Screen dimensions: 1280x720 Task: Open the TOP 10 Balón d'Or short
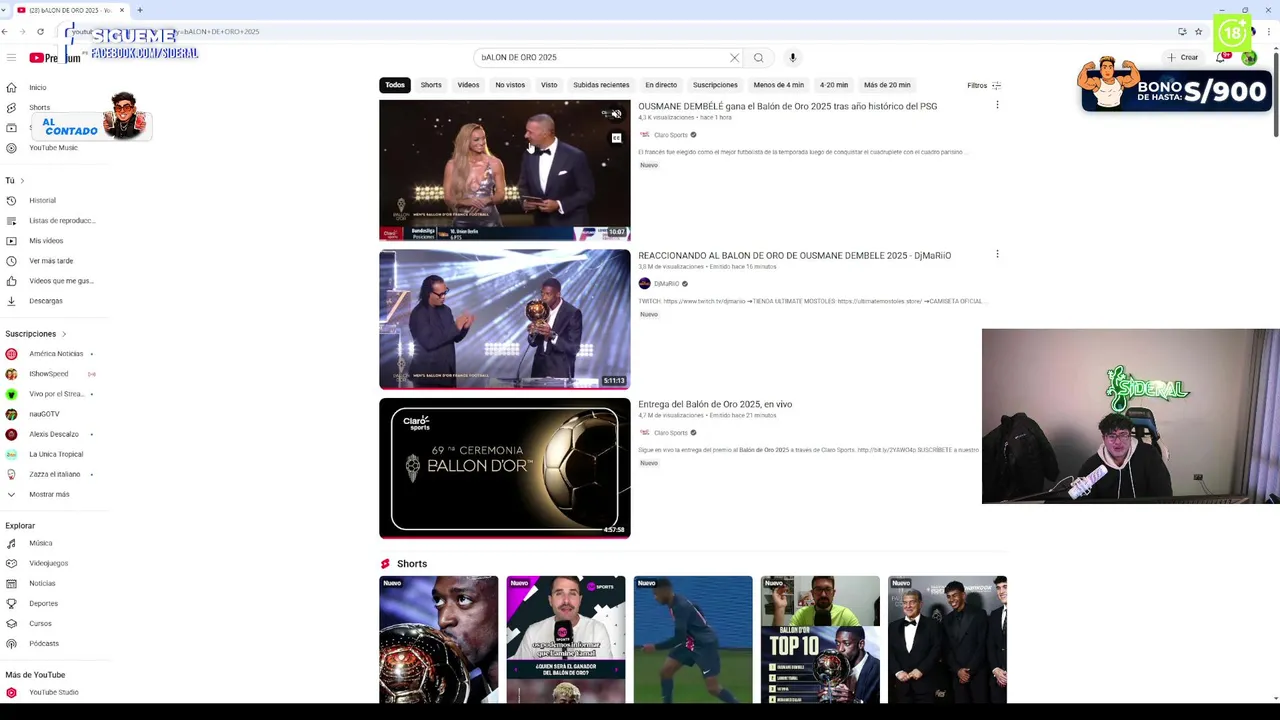[820, 640]
